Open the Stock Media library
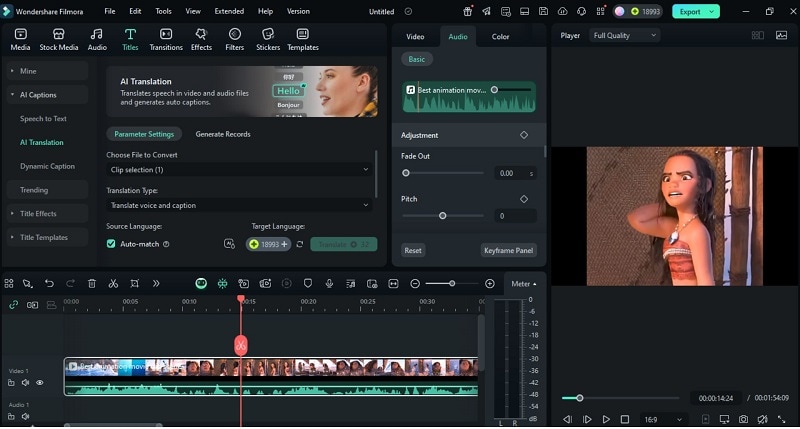 click(x=59, y=39)
